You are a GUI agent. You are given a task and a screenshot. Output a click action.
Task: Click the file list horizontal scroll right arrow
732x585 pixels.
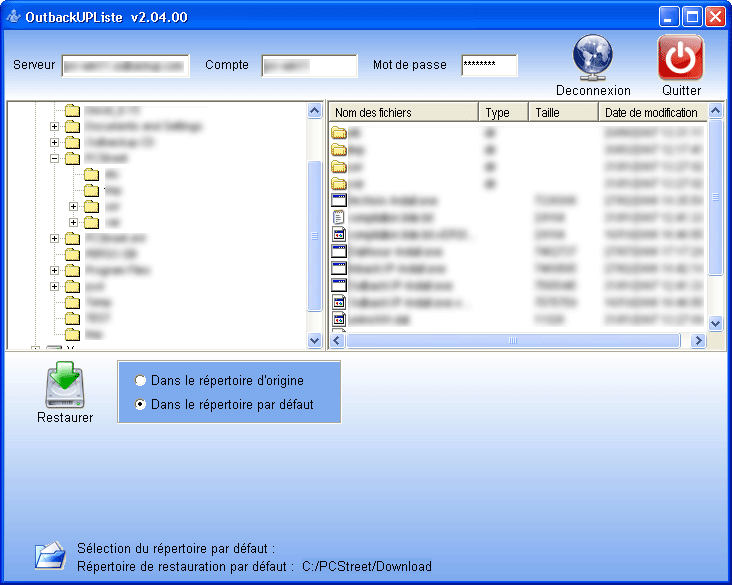point(698,340)
